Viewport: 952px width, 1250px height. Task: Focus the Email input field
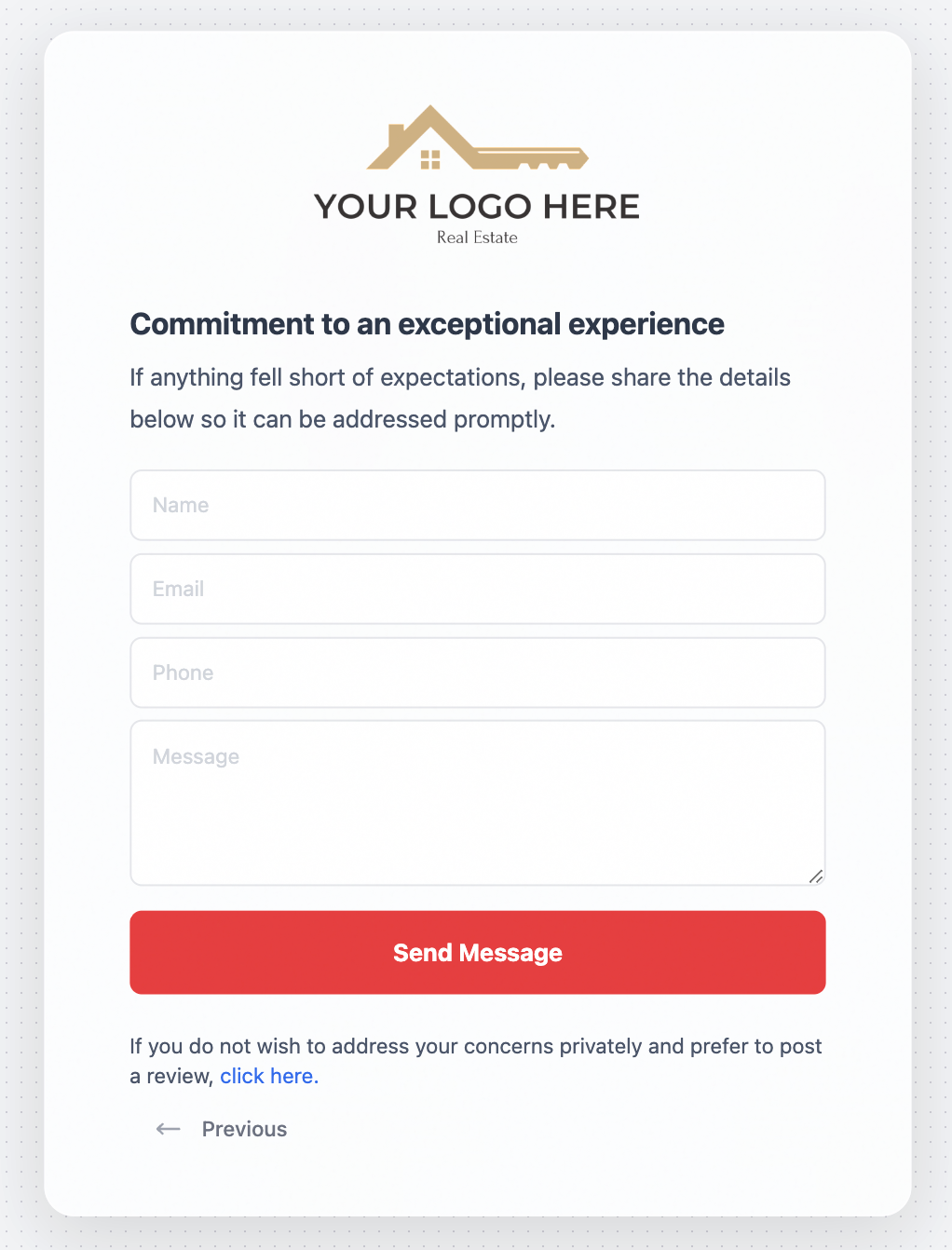tap(477, 589)
